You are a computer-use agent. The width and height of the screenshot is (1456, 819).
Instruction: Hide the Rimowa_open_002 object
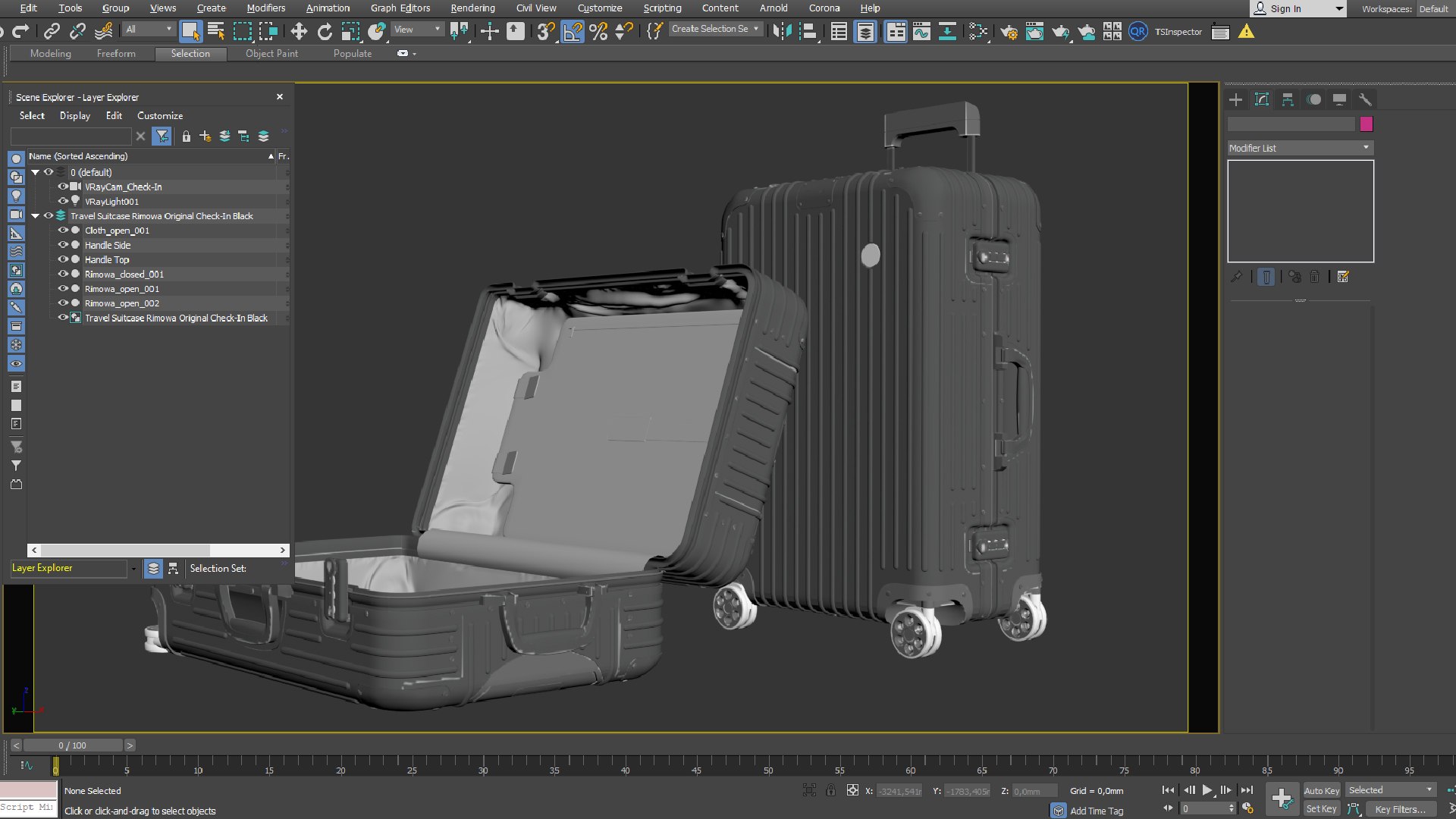(x=63, y=303)
